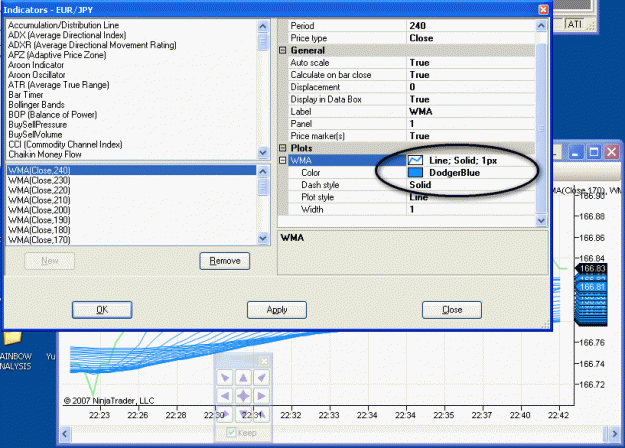Click chart horizontal scrollbar right arrow
625x448 pixels.
(613, 433)
